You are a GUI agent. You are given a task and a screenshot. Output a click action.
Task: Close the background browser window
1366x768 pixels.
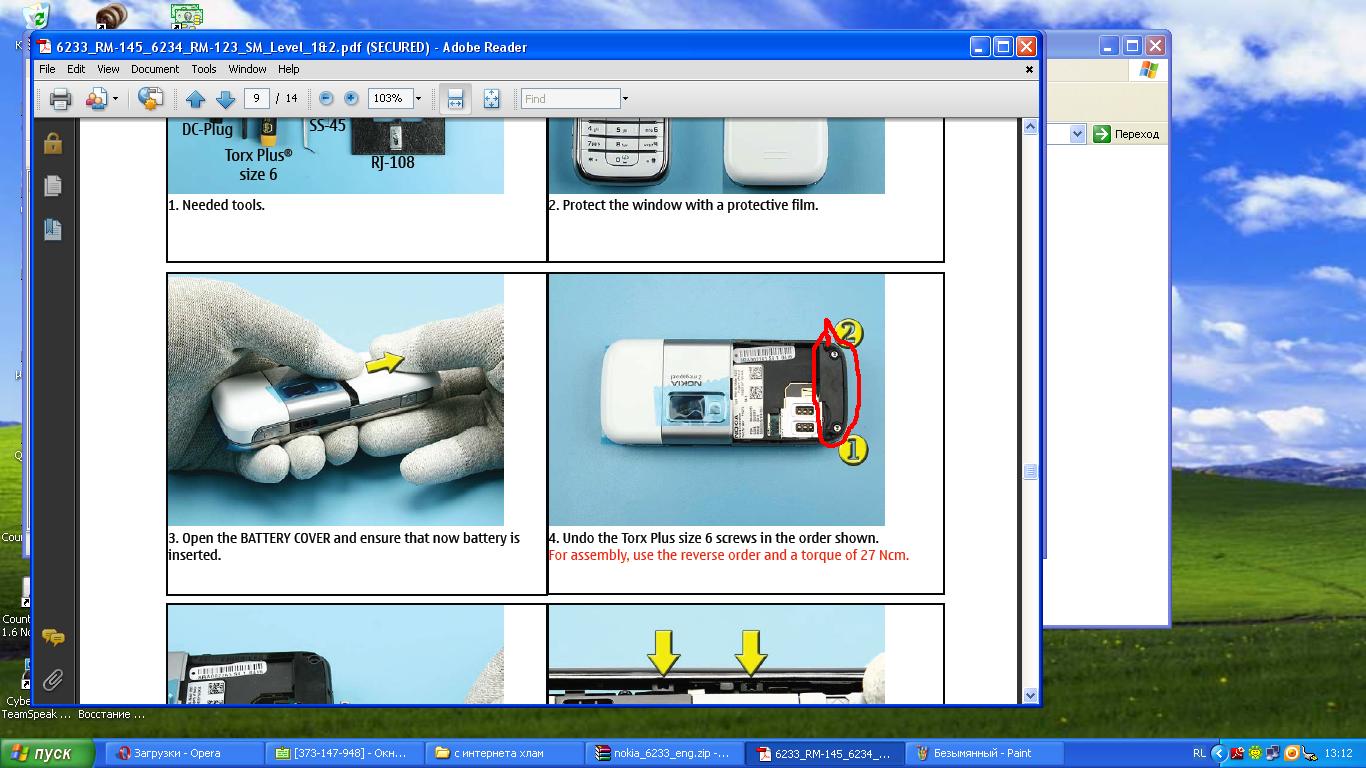point(1155,46)
